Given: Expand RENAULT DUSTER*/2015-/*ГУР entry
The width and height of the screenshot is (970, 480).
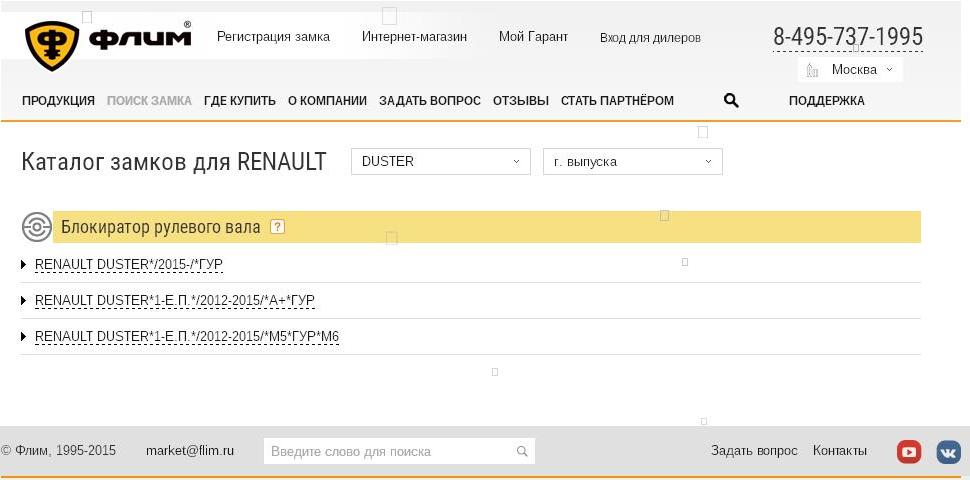Looking at the screenshot, I should [129, 265].
